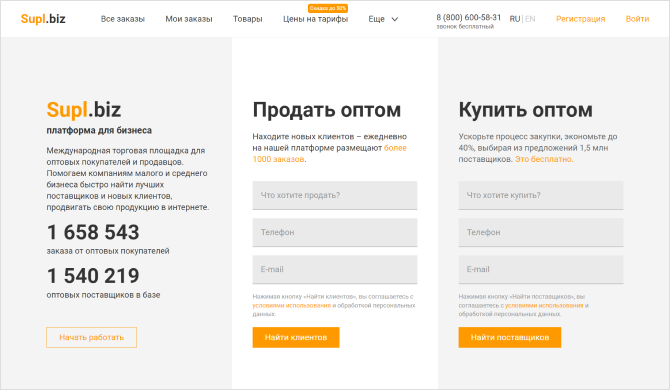Click the звонок бесплатный note
Screen dimensions: 670x390
tap(465, 26)
